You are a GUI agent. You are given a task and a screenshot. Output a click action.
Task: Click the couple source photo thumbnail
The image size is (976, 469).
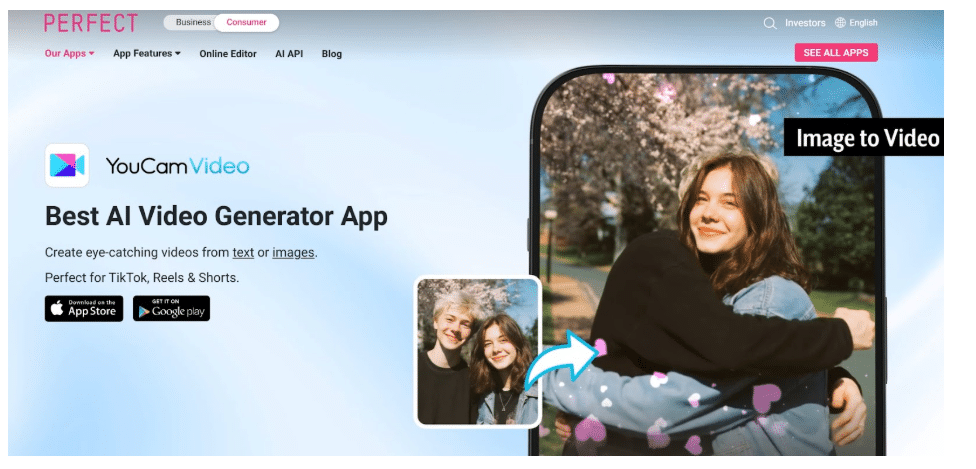(x=477, y=352)
